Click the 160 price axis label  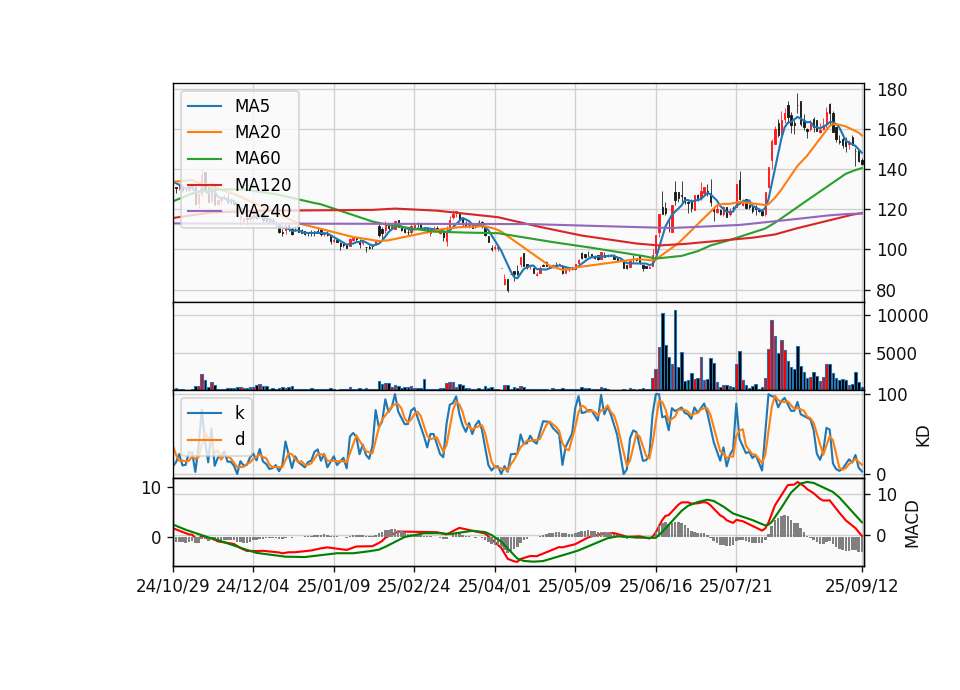pyautogui.click(x=892, y=130)
